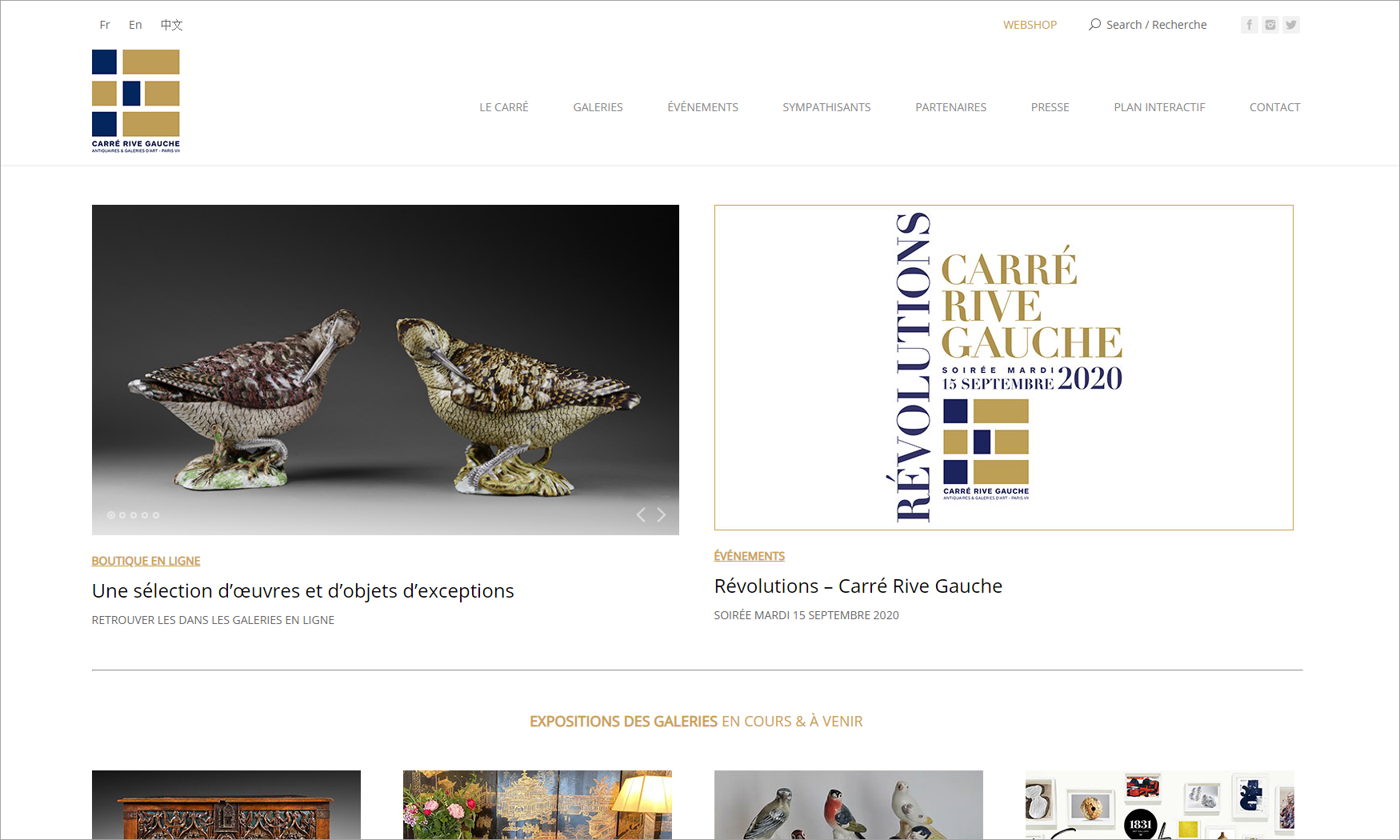Open the WEBSHOP link
Screen dimensions: 1400x840
[x=1030, y=25]
